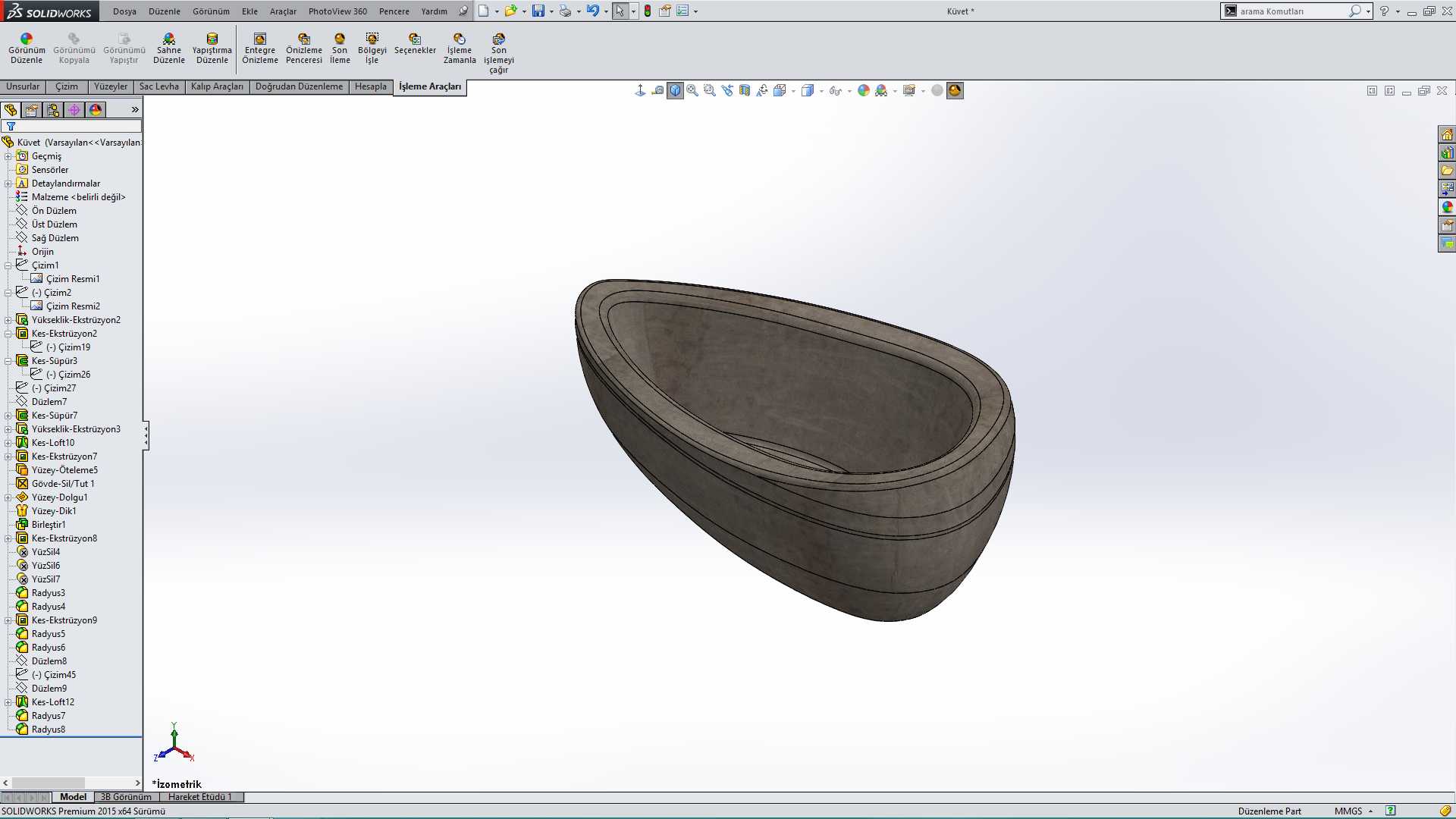Select Radyus8 feature in tree
Viewport: 1456px width, 819px height.
click(x=49, y=730)
